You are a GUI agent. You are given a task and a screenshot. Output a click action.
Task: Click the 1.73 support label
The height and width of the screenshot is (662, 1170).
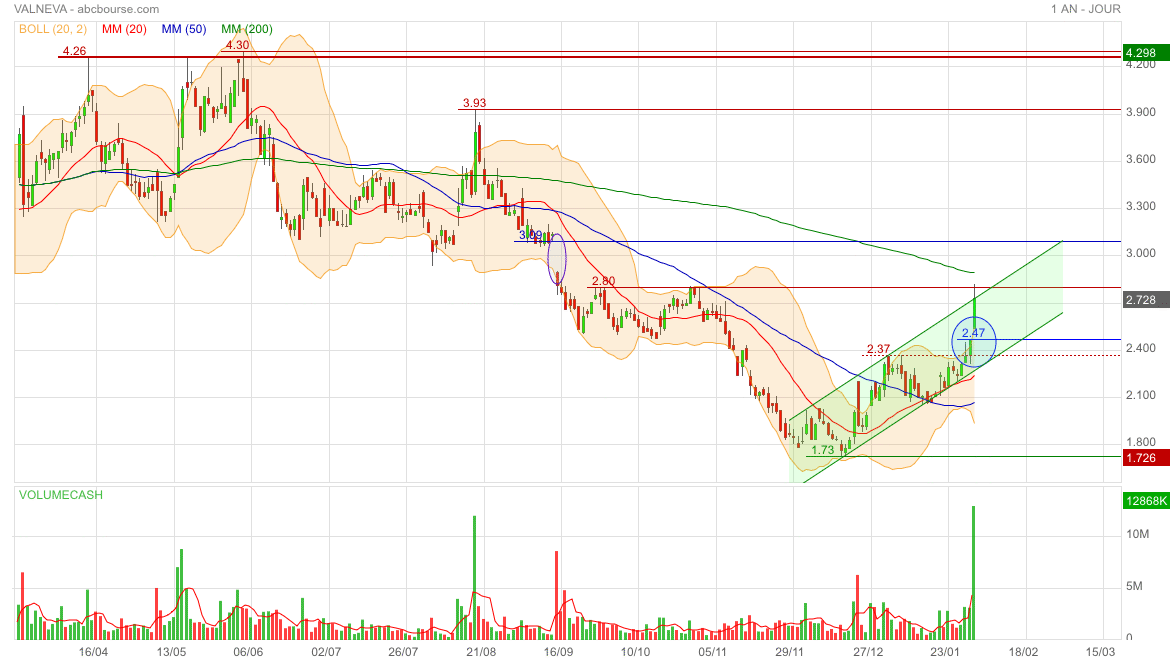(x=822, y=450)
